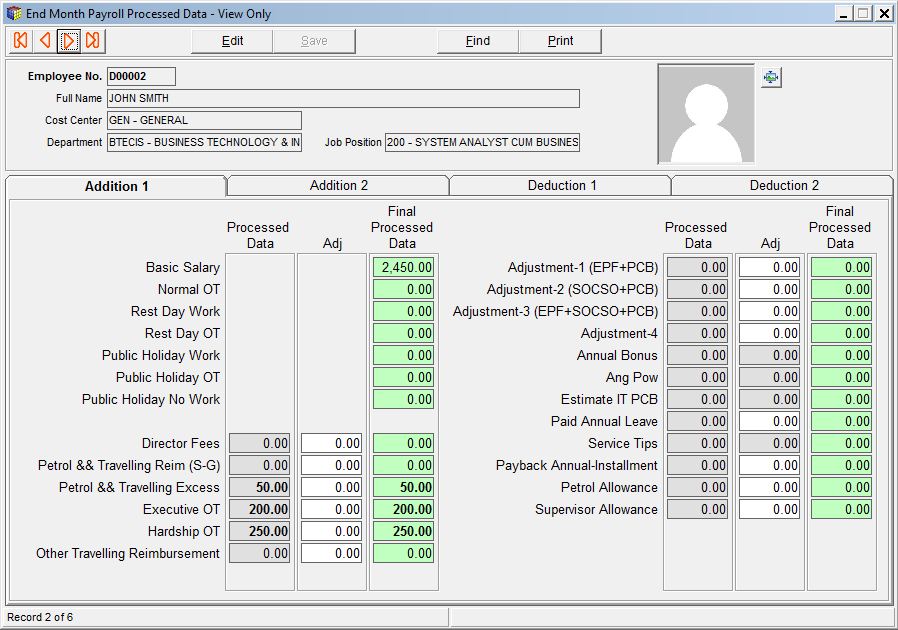
Task: Click the 'Hardship OT' label
Action: [x=184, y=531]
